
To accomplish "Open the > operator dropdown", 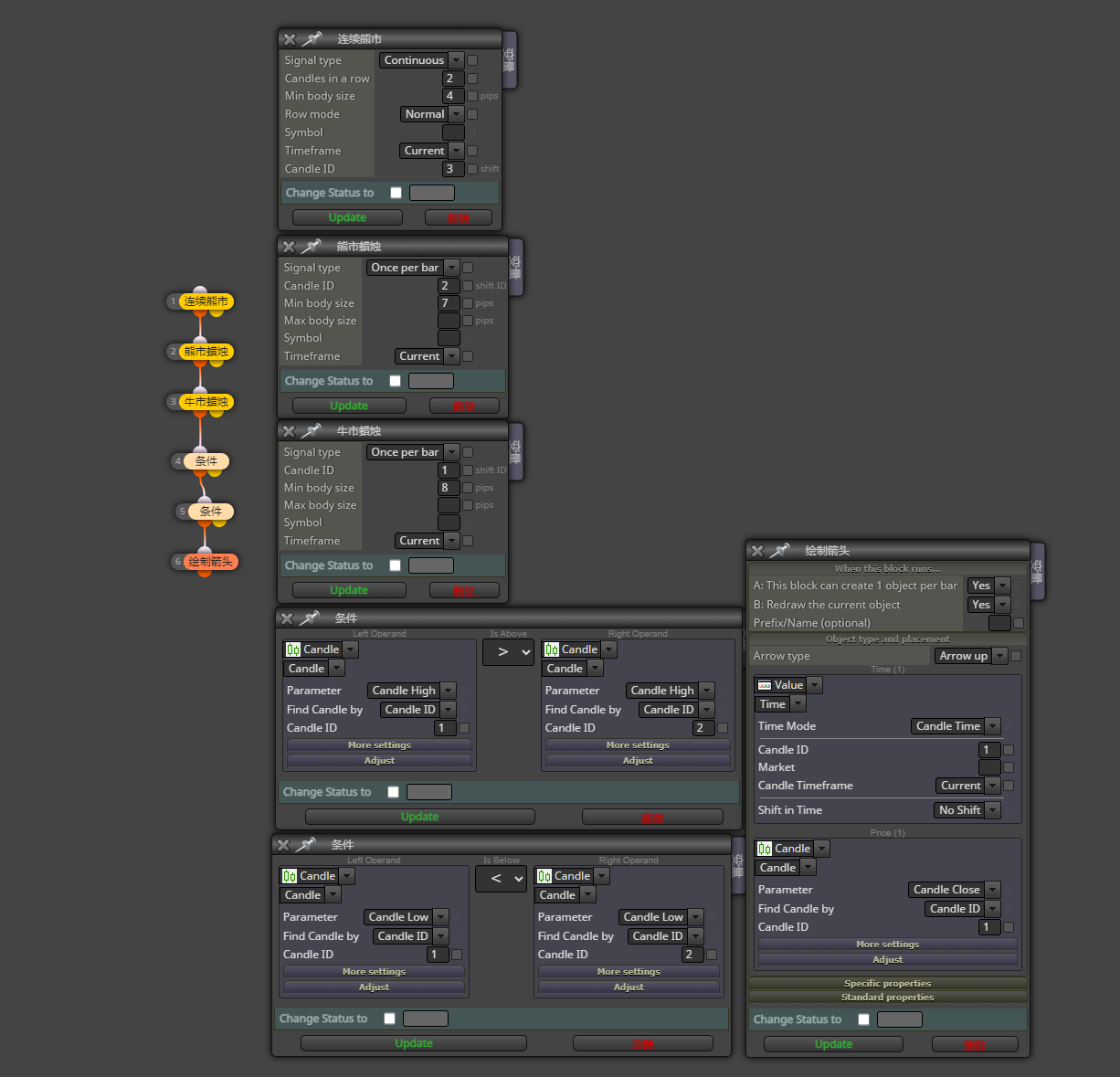I will coord(509,652).
